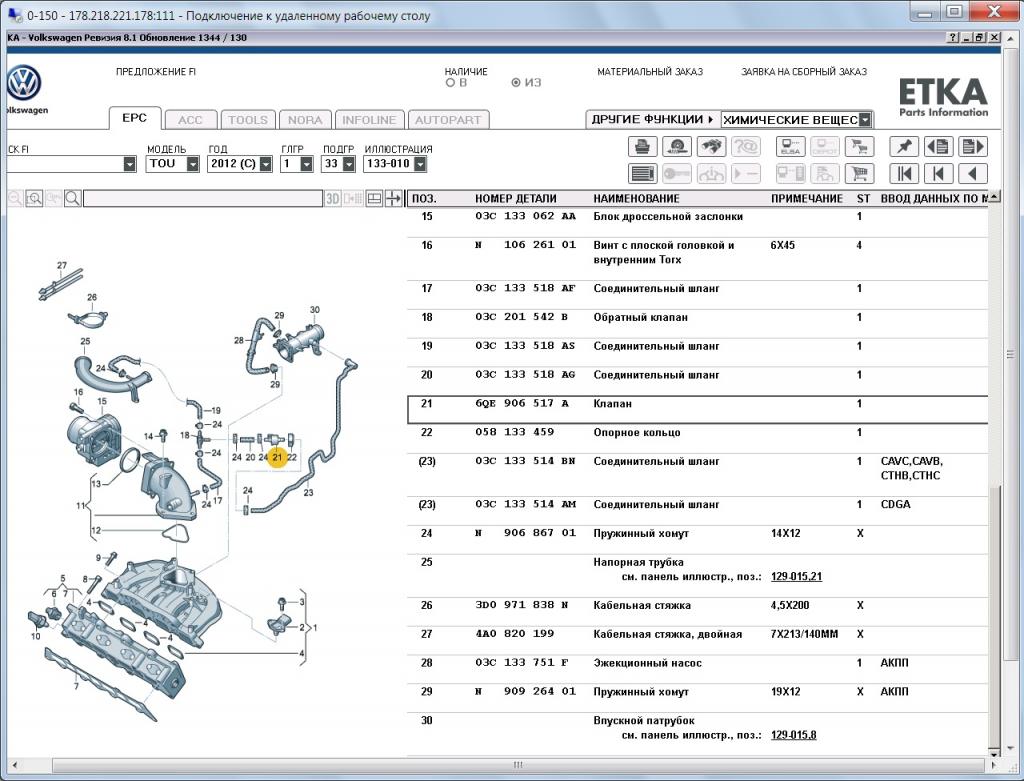Open link 129-015,8 for Впускной патрубок
The width and height of the screenshot is (1024, 781).
click(793, 735)
